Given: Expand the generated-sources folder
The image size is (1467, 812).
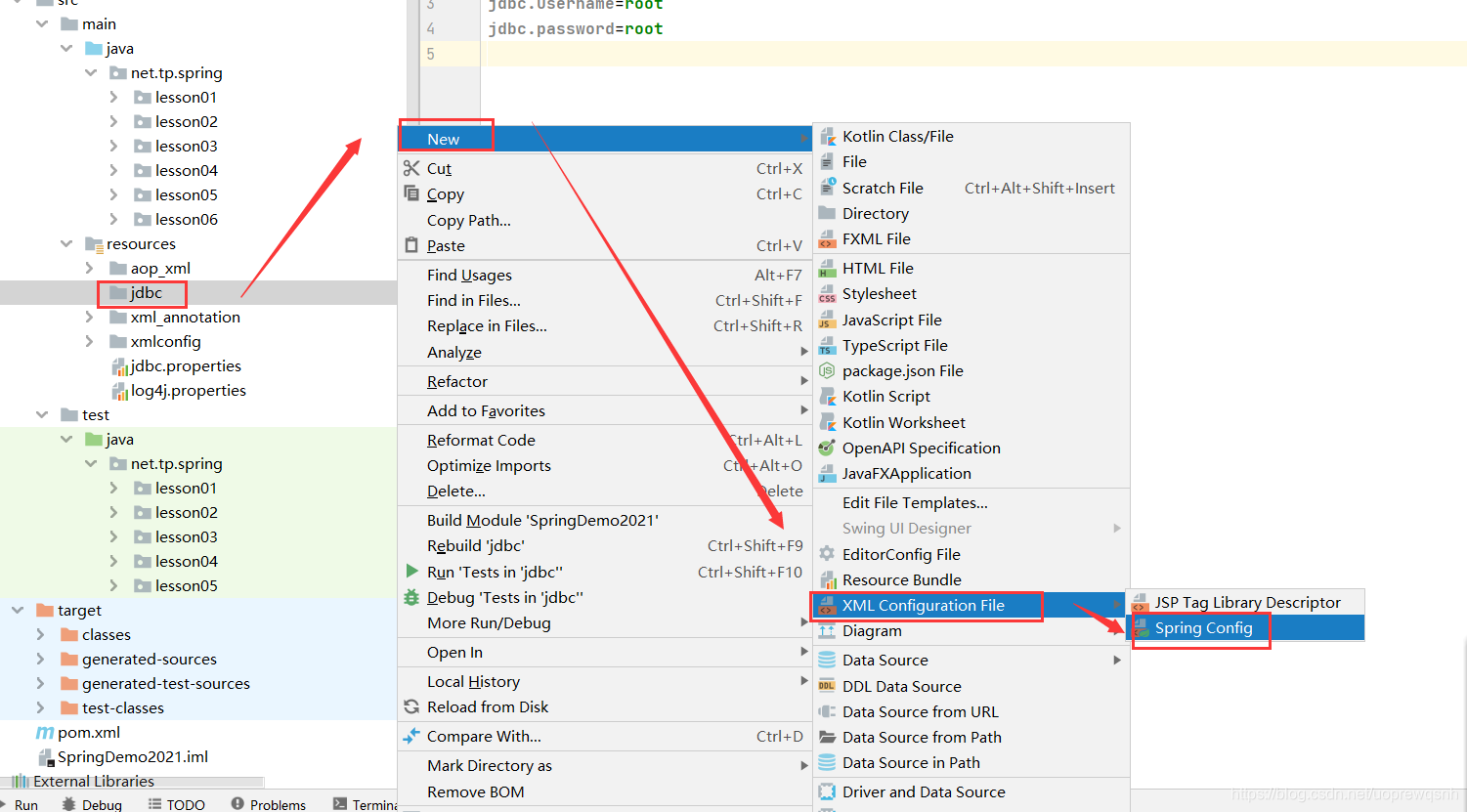Looking at the screenshot, I should [40, 659].
